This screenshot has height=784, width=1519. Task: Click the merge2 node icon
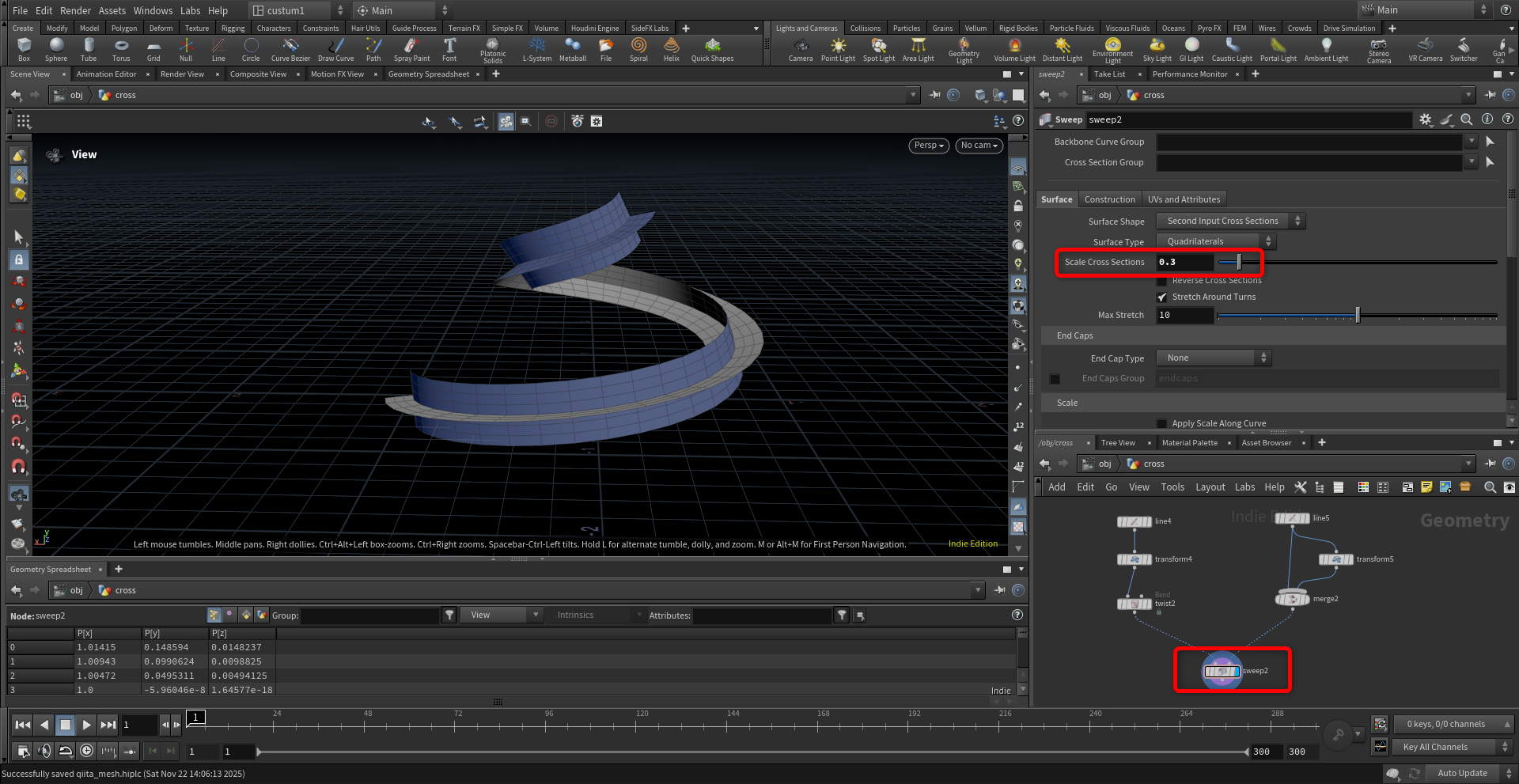(x=1292, y=599)
